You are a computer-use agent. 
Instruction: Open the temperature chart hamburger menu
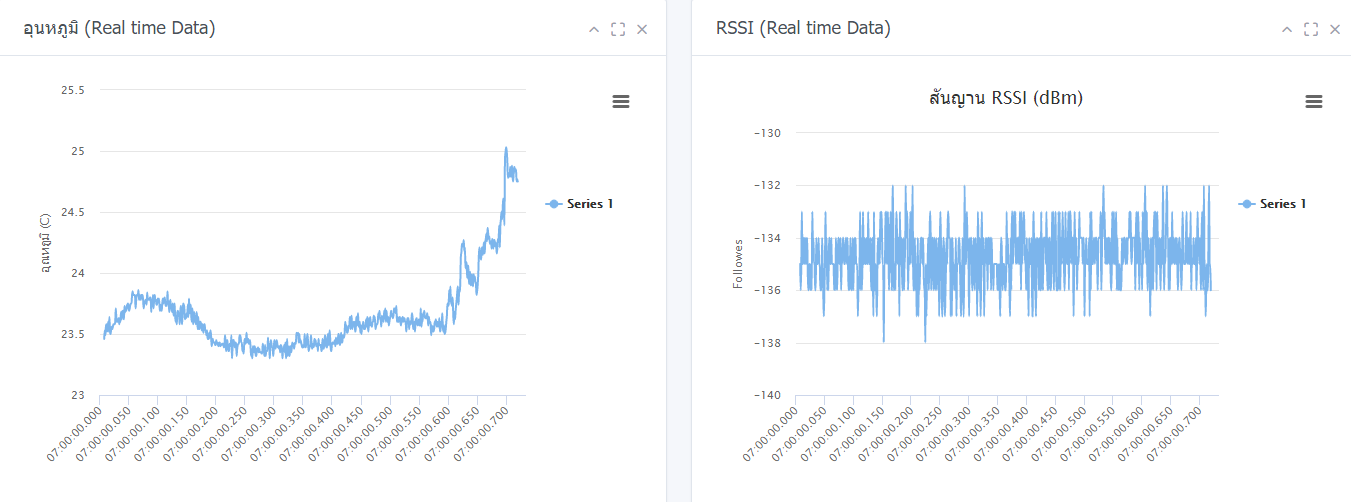tap(621, 101)
